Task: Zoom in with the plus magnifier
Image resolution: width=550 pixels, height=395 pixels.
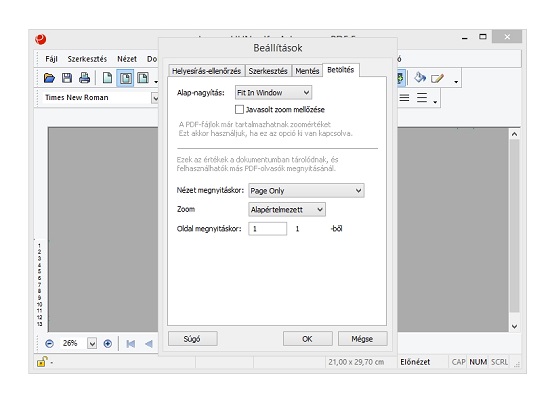Action: (x=108, y=344)
